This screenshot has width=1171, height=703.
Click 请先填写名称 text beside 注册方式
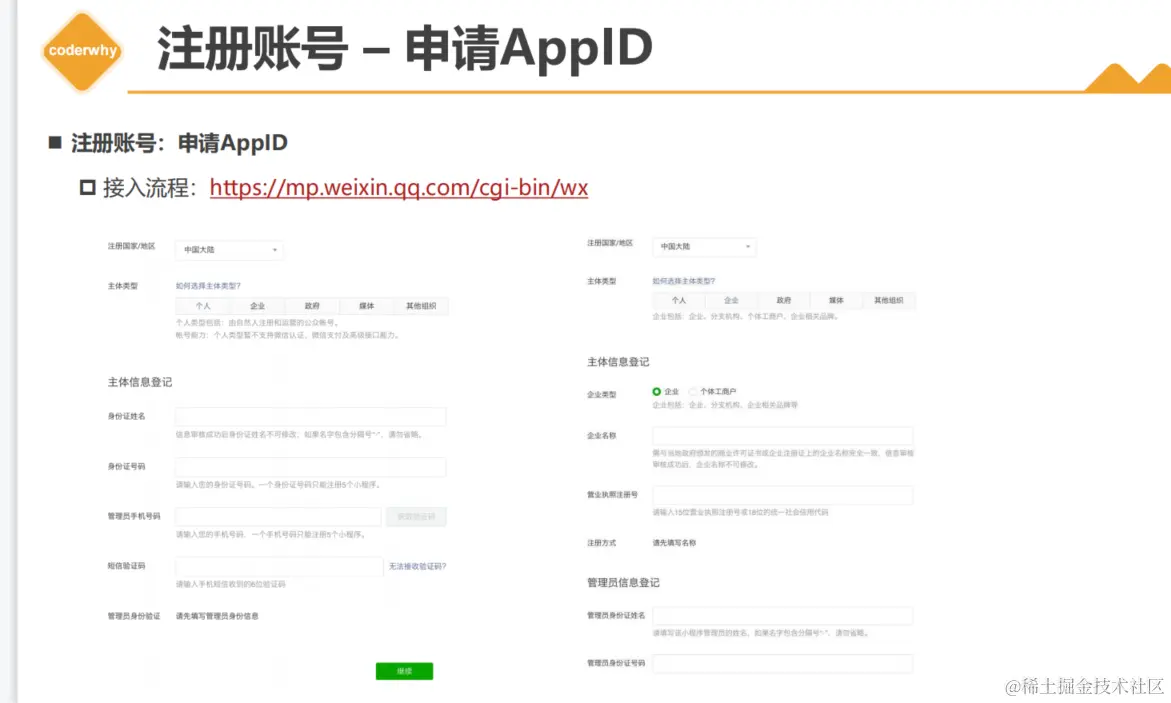pos(674,543)
